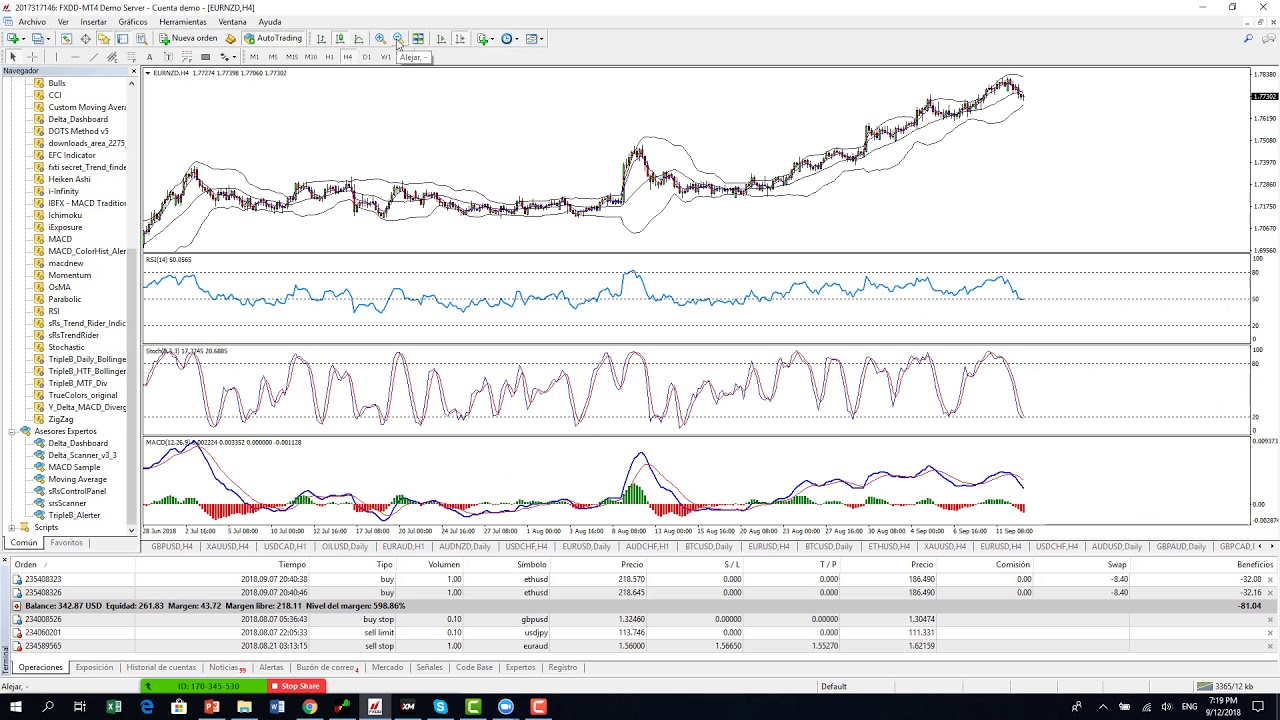Toggle AutoTrading on or off
Viewport: 1280px width, 720px height.
coord(274,39)
